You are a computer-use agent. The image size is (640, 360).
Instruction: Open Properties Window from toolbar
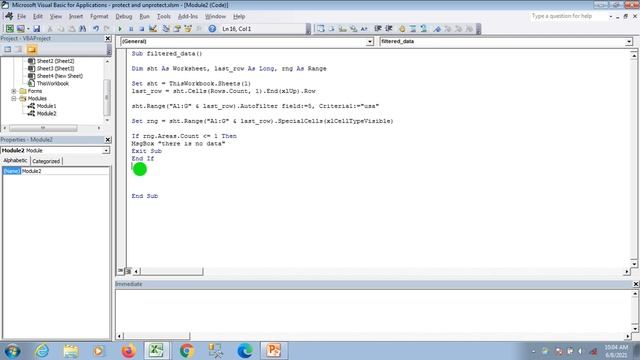click(177, 29)
